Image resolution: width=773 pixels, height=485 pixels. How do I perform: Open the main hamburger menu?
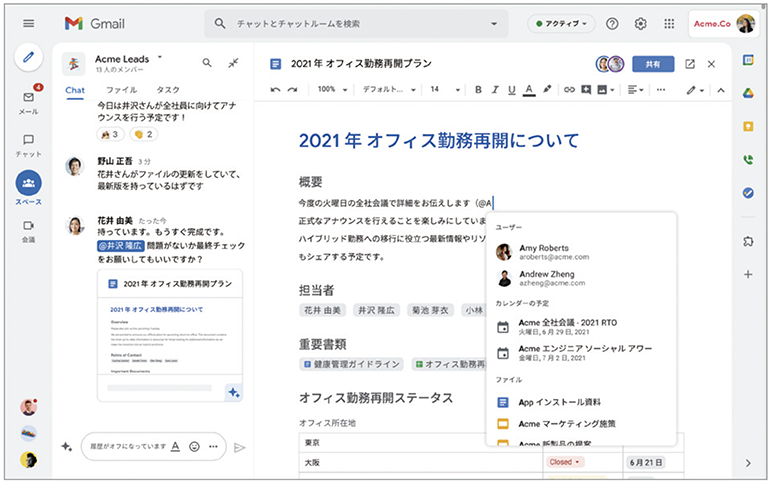coord(29,23)
